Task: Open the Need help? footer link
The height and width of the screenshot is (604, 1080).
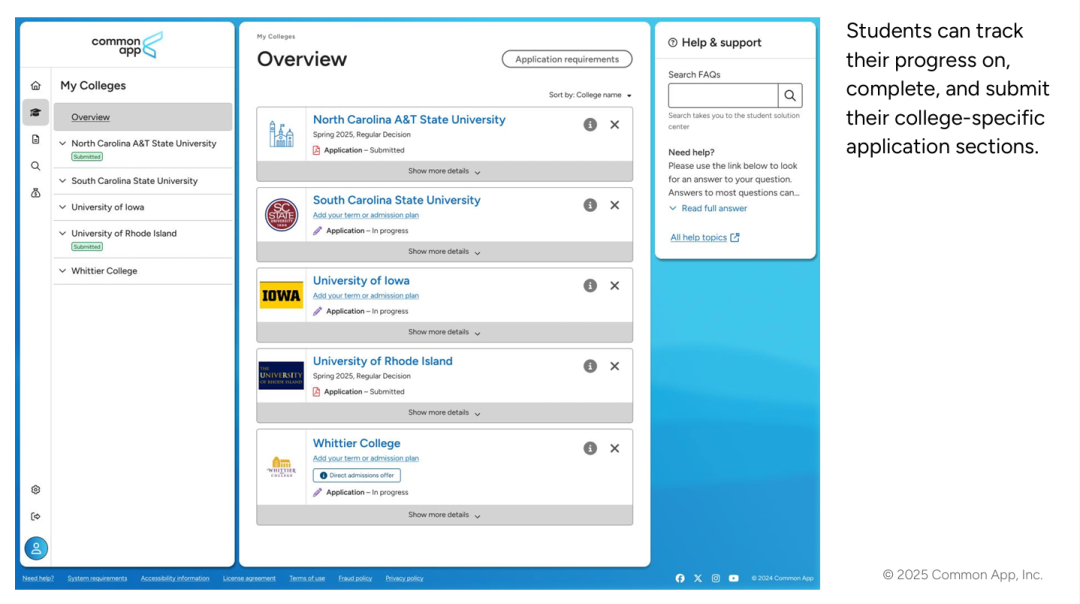Action: coord(38,579)
